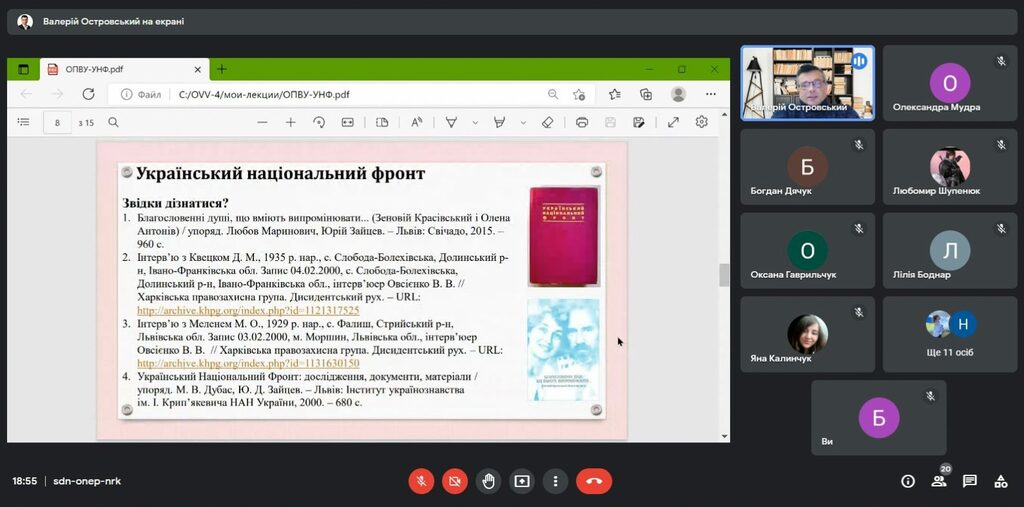The width and height of the screenshot is (1024, 507).
Task: Rotate the PDF page
Action: click(x=319, y=122)
